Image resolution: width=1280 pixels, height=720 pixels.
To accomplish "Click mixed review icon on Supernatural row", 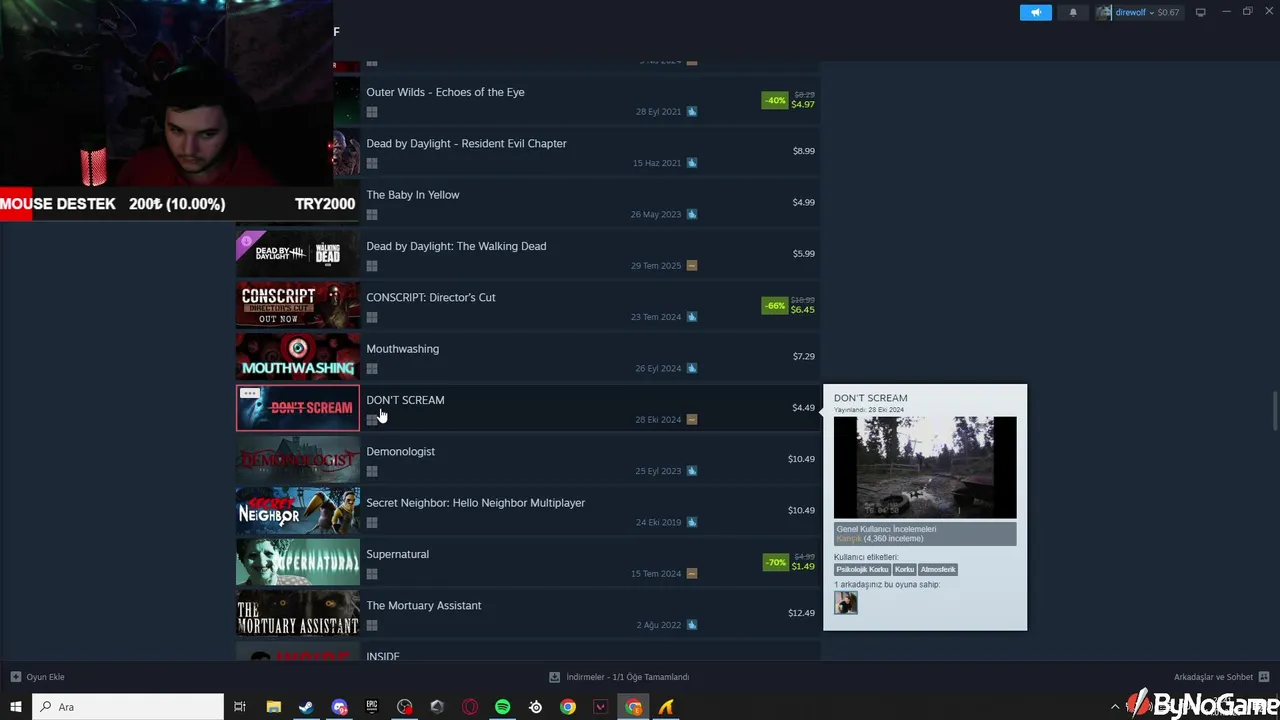I will 692,574.
